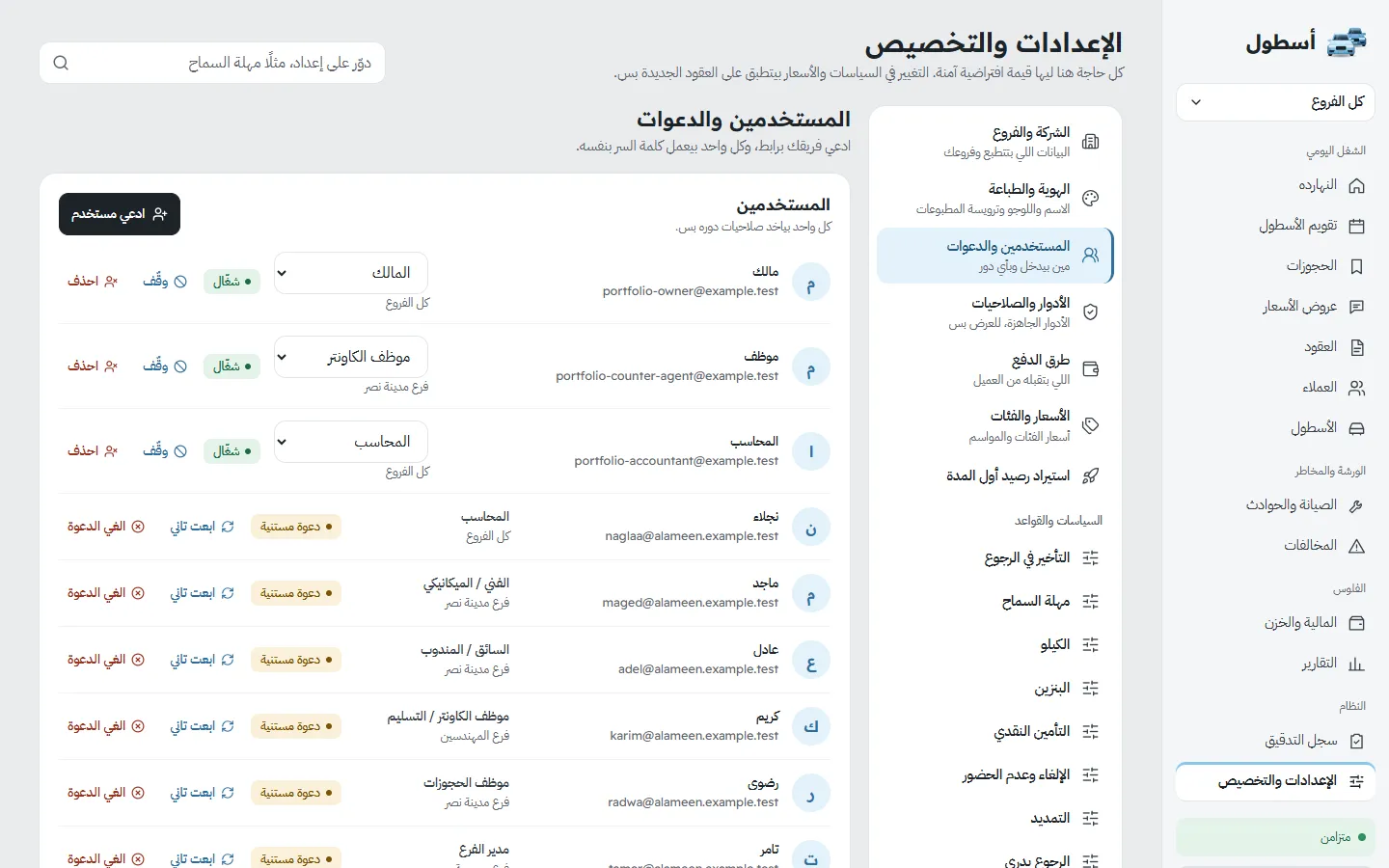Click the calendar icon beside تقويم الأسطول
This screenshot has width=1389, height=868.
(1356, 226)
